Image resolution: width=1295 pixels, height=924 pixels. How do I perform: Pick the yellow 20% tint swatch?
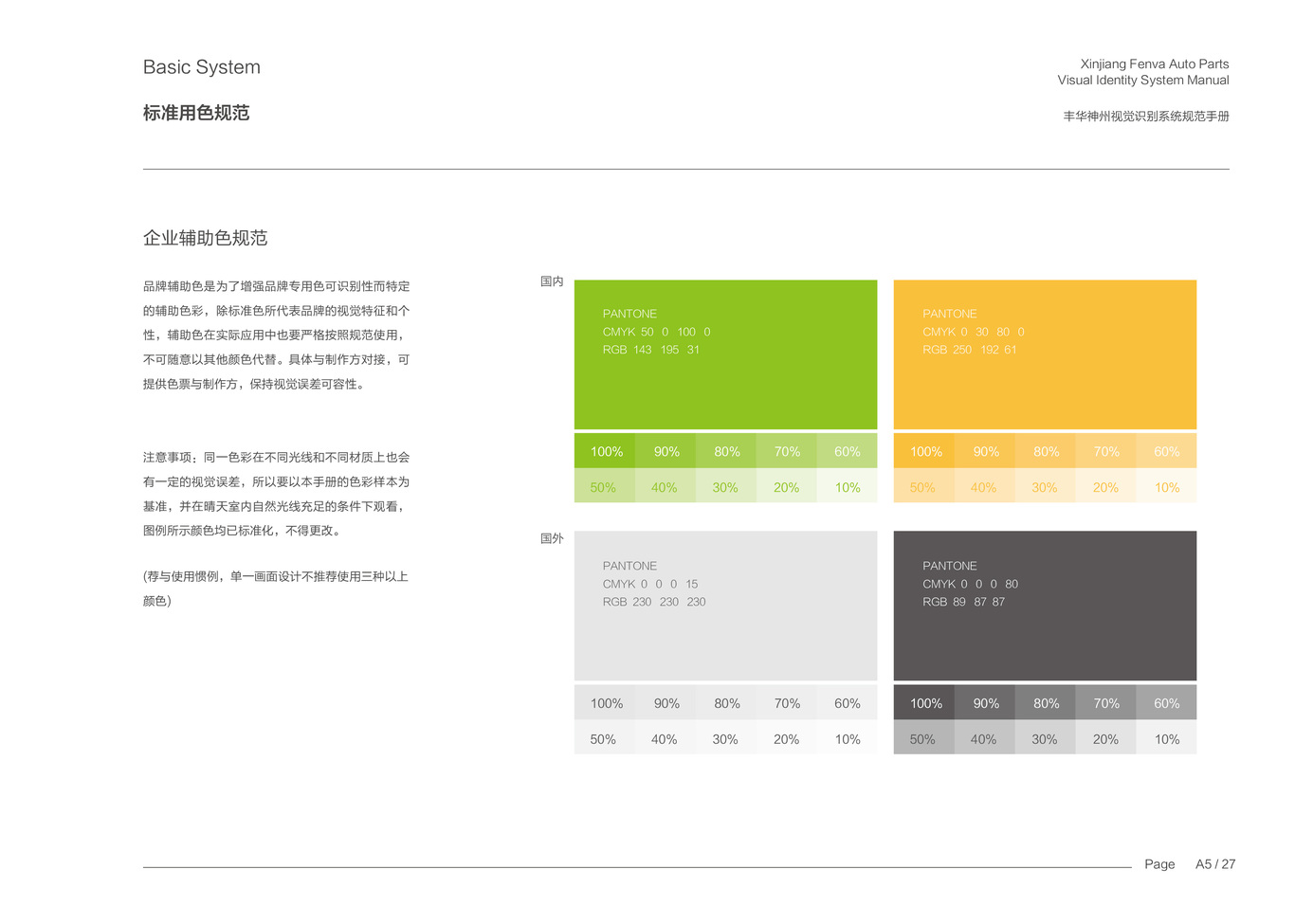point(1106,486)
